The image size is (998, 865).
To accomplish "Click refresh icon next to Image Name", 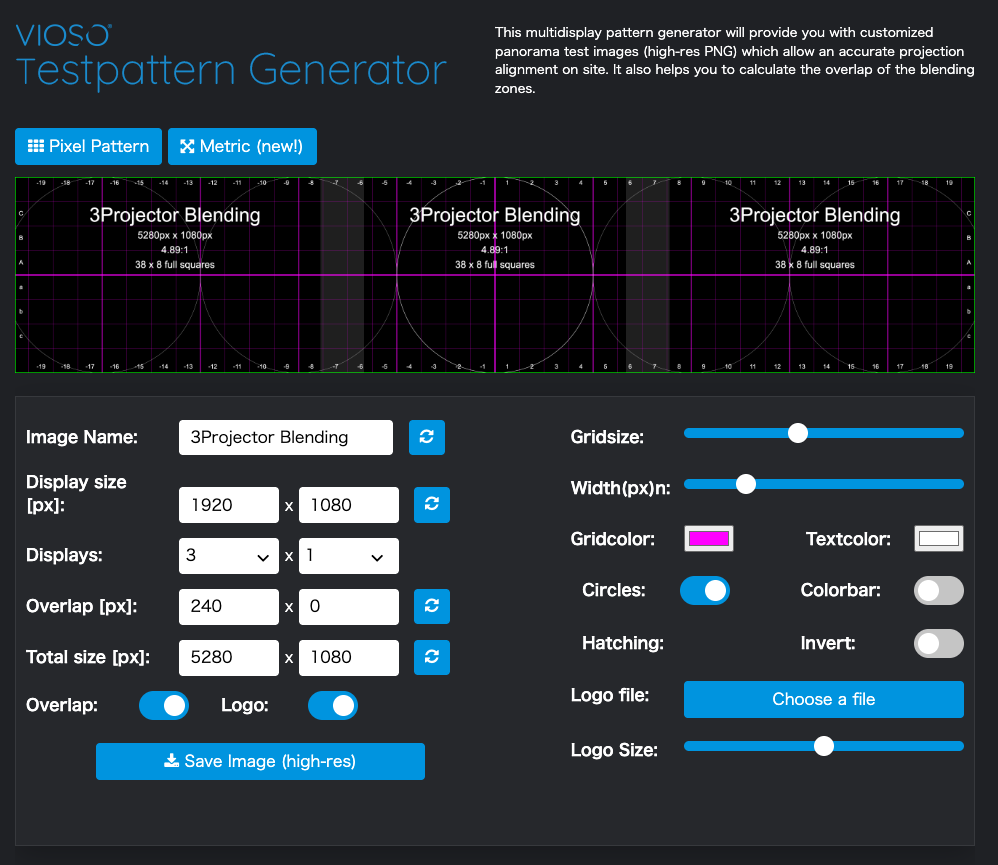I will tap(426, 437).
